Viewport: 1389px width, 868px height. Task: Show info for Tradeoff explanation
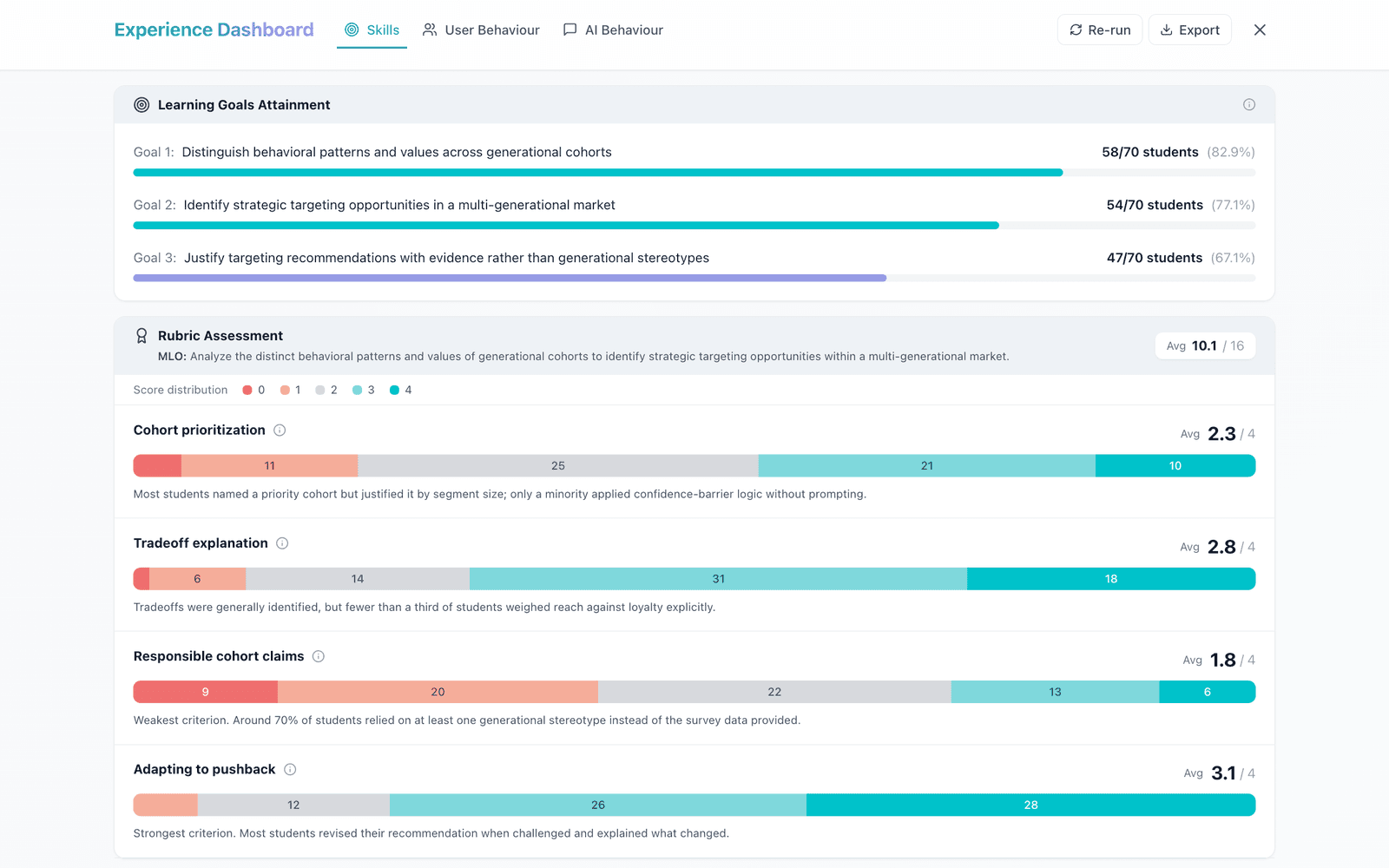[x=282, y=543]
